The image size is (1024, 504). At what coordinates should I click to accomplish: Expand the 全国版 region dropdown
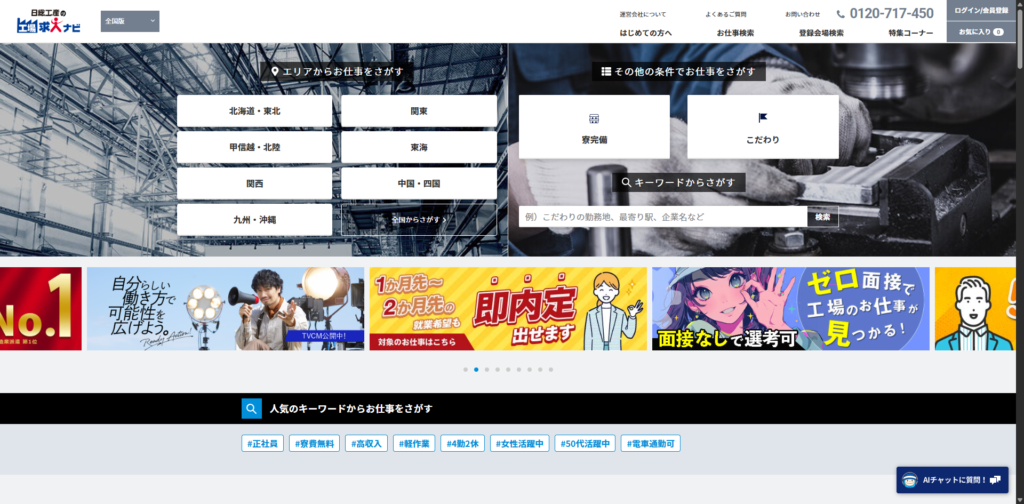click(130, 21)
